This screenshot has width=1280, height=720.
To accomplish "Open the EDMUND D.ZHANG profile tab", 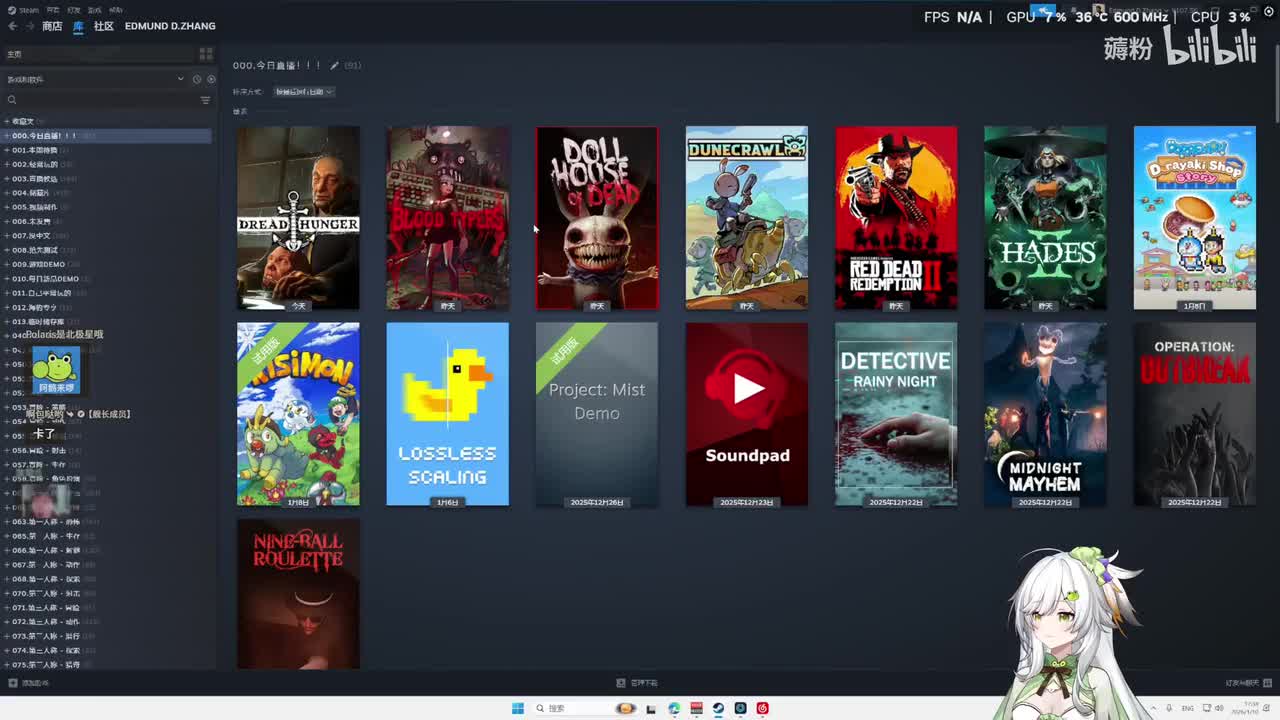I will (170, 26).
